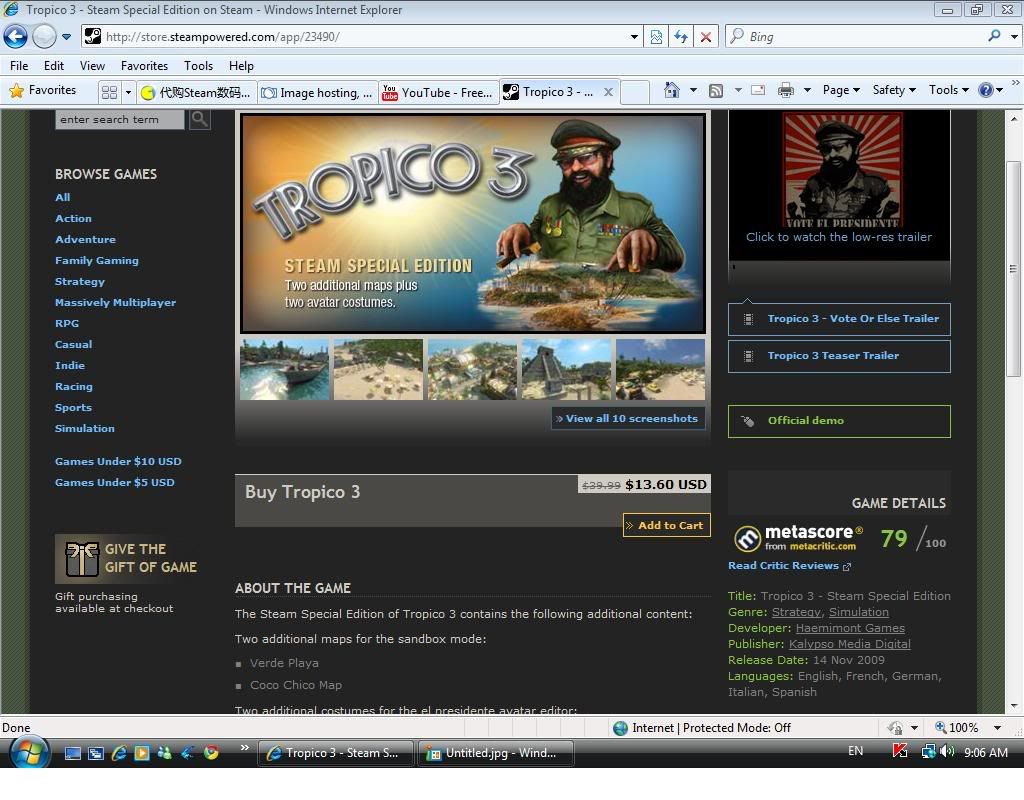This screenshot has height=800, width=1024.
Task: Open the search provider dropdown arrow
Action: pyautogui.click(x=1014, y=37)
